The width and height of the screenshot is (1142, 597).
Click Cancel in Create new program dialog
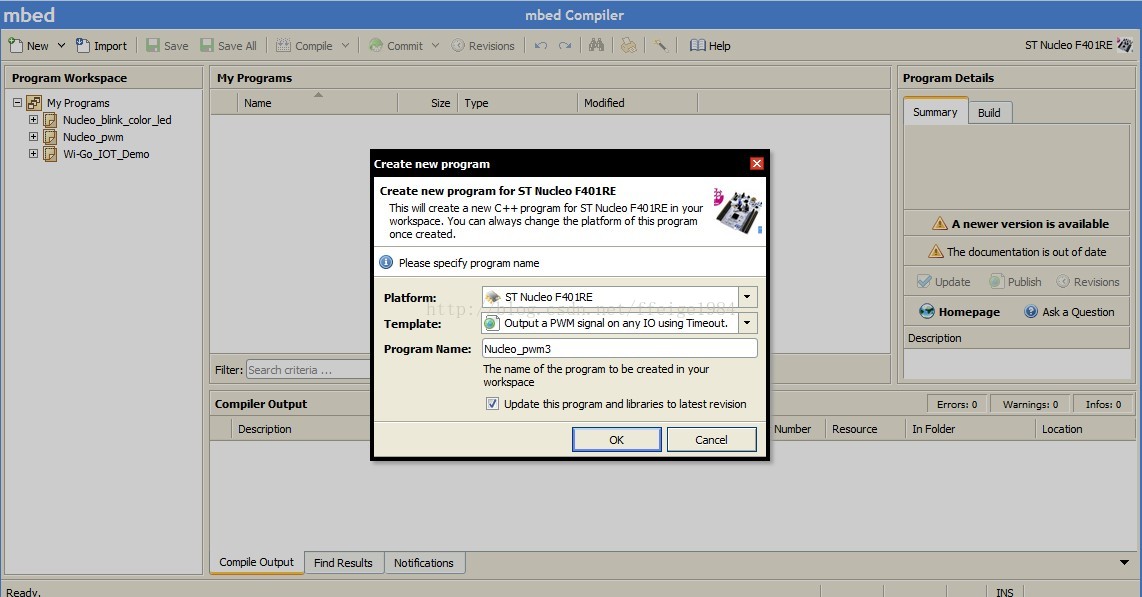(711, 440)
